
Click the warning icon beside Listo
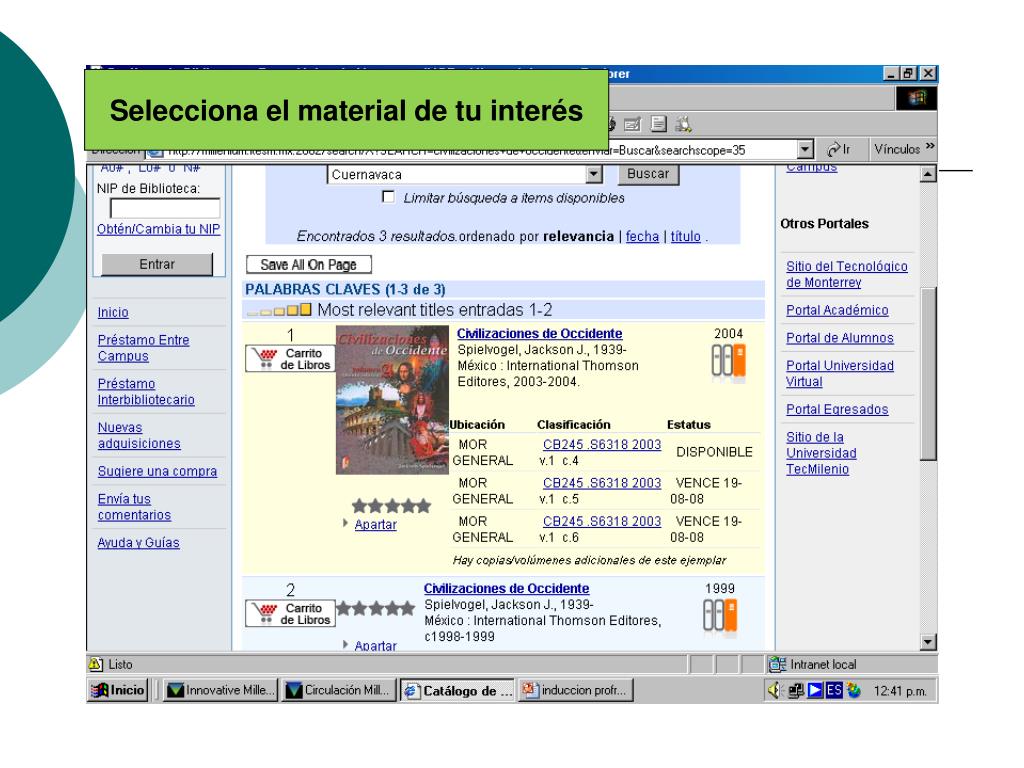point(96,664)
